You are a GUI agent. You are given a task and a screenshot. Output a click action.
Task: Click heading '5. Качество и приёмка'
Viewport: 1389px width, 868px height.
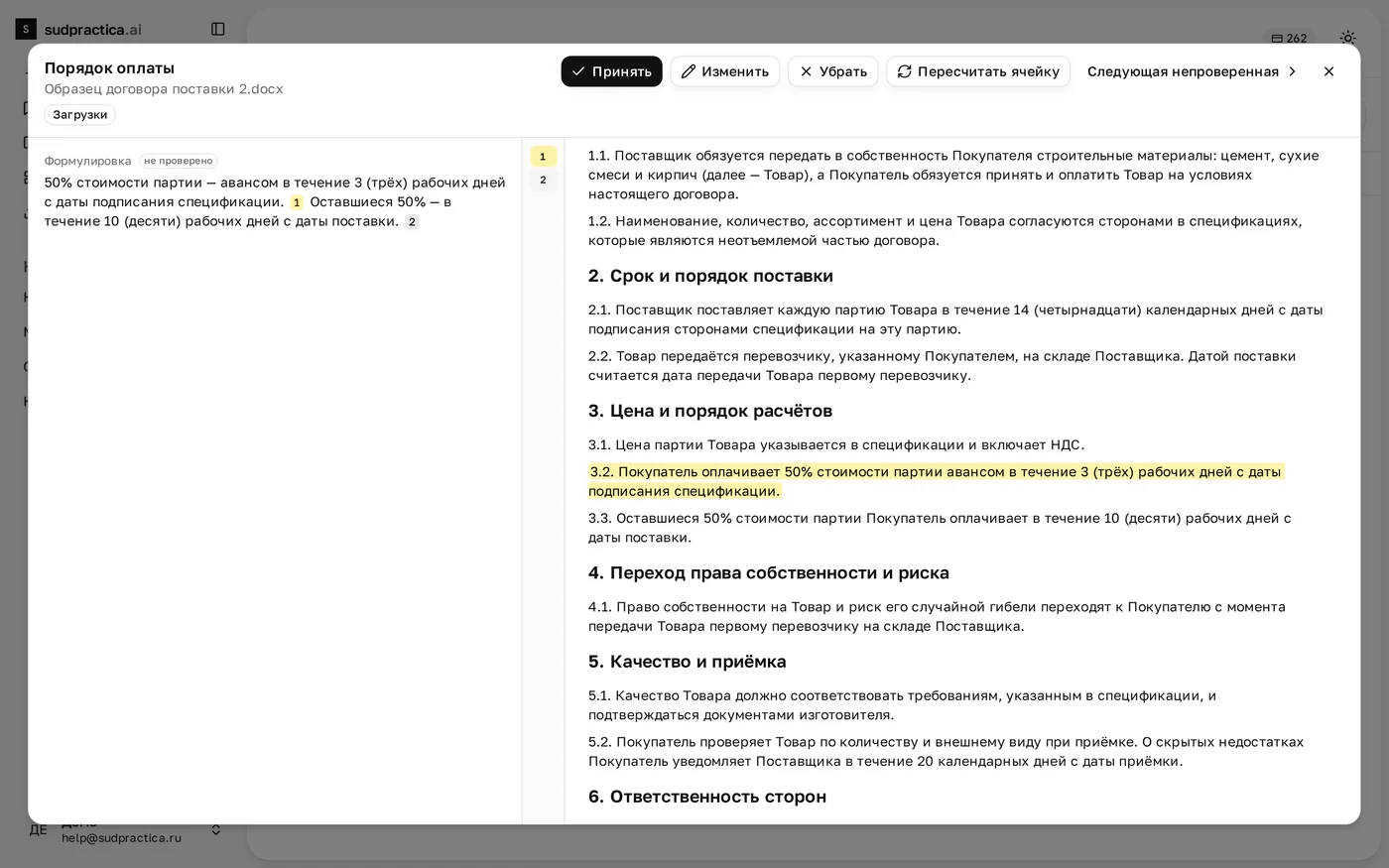688,662
